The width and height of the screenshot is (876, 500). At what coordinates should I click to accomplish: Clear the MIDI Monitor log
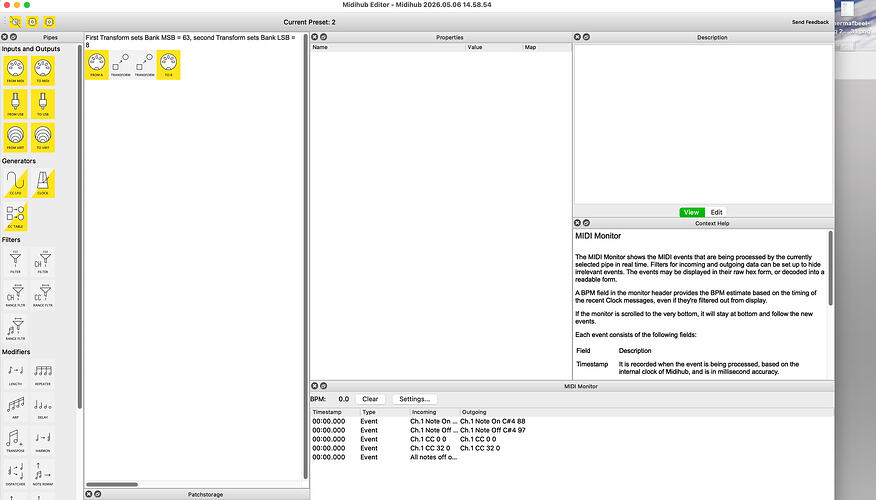(x=370, y=399)
